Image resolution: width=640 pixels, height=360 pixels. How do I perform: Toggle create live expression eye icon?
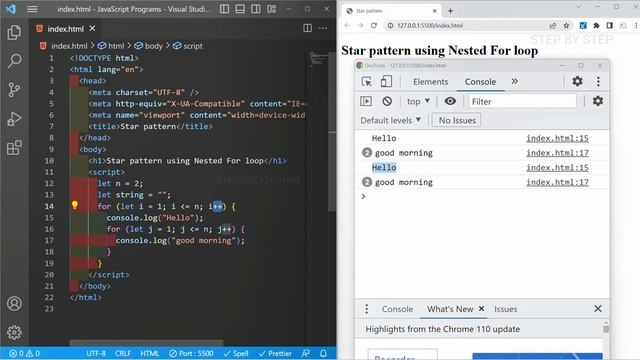(450, 101)
